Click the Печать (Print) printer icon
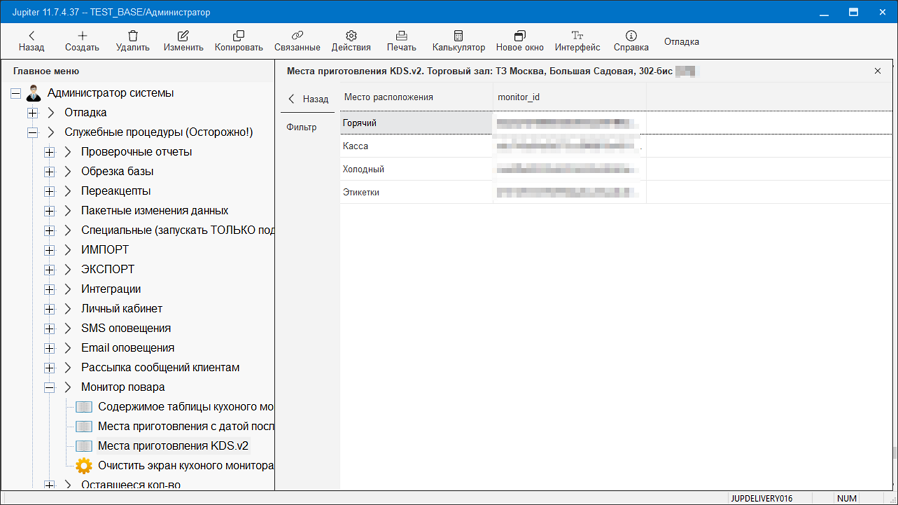 pyautogui.click(x=401, y=36)
